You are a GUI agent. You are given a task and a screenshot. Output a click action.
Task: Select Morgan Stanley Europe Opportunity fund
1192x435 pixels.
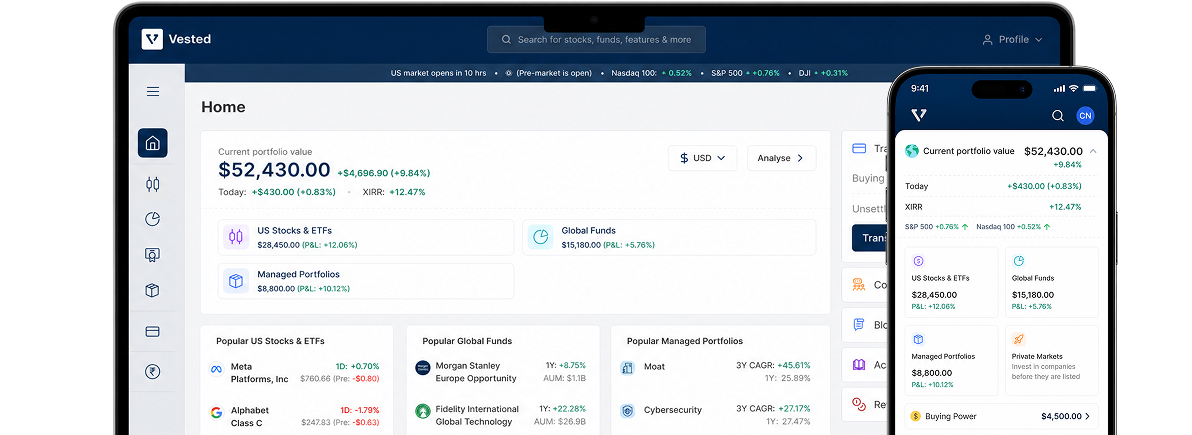point(501,372)
